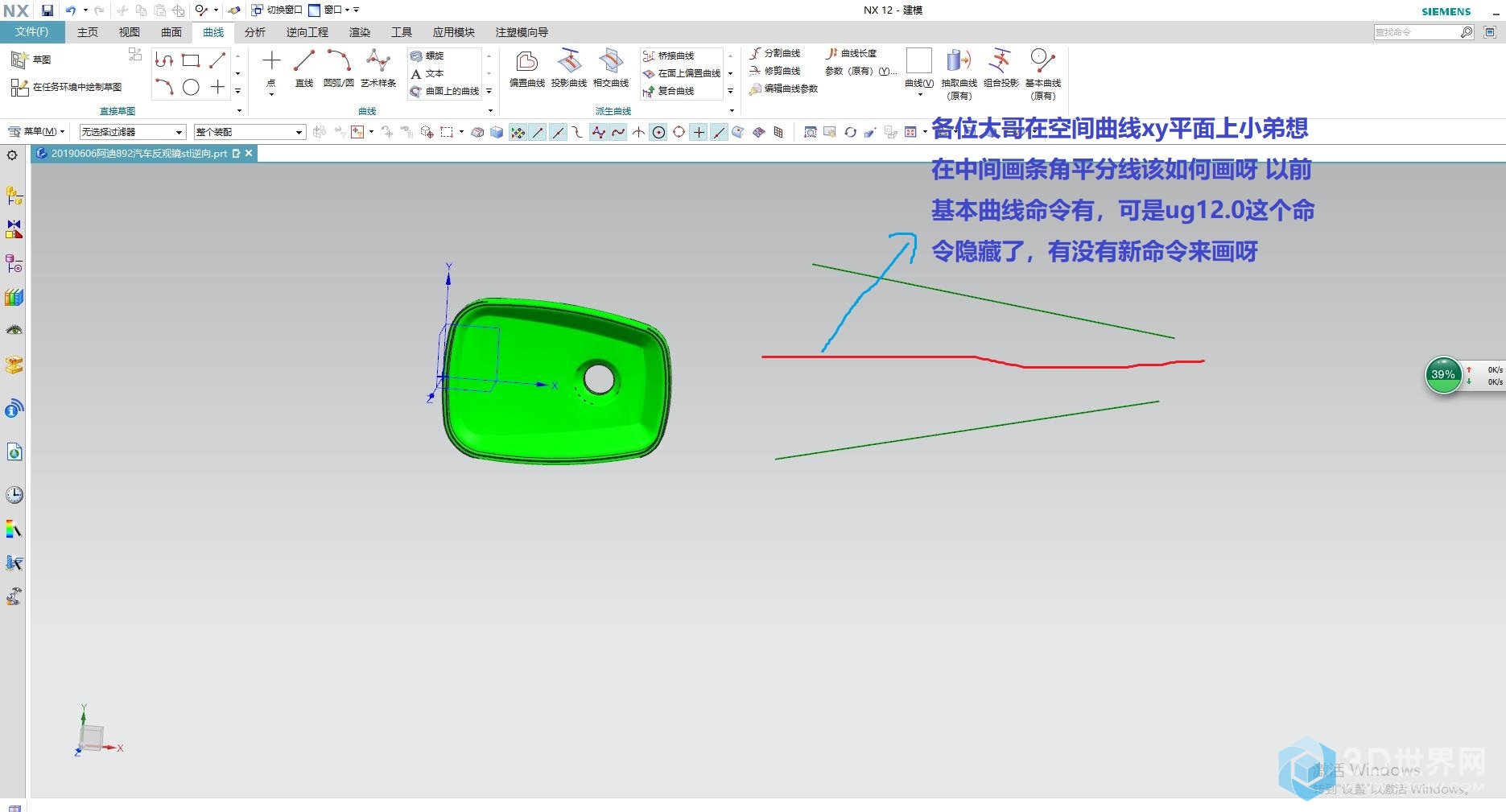Screen dimensions: 1506x812
Task: Click the full screen icon beside the search box
Action: tap(1490, 32)
